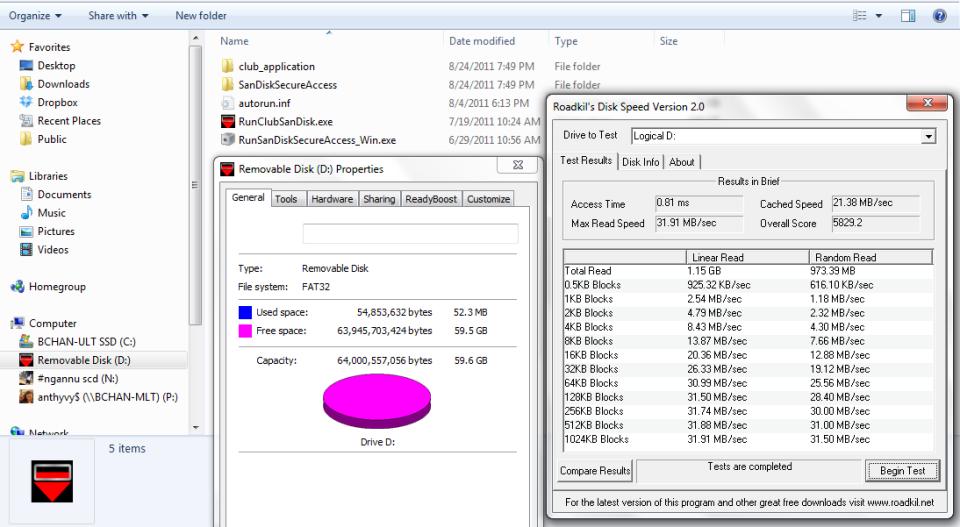This screenshot has height=527, width=960.
Task: Open the Music library icon
Action: point(26,212)
